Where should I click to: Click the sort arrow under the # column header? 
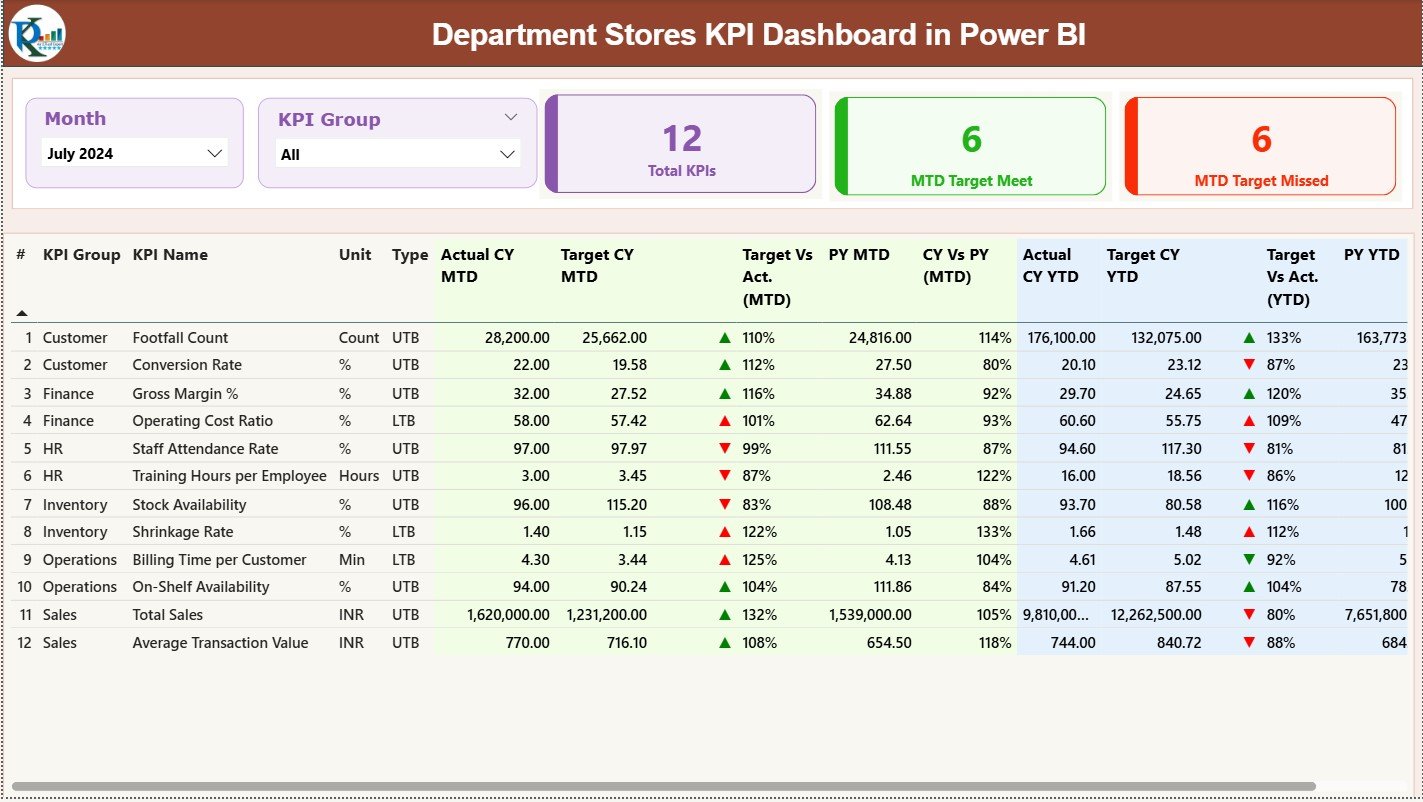20,312
